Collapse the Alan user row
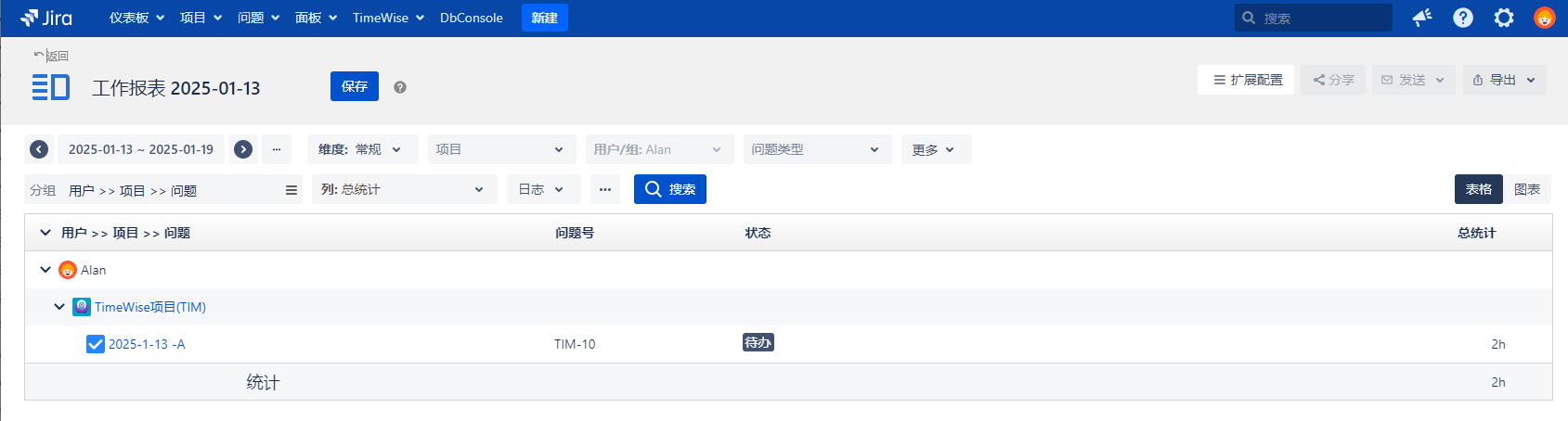The width and height of the screenshot is (1568, 421). coord(45,270)
